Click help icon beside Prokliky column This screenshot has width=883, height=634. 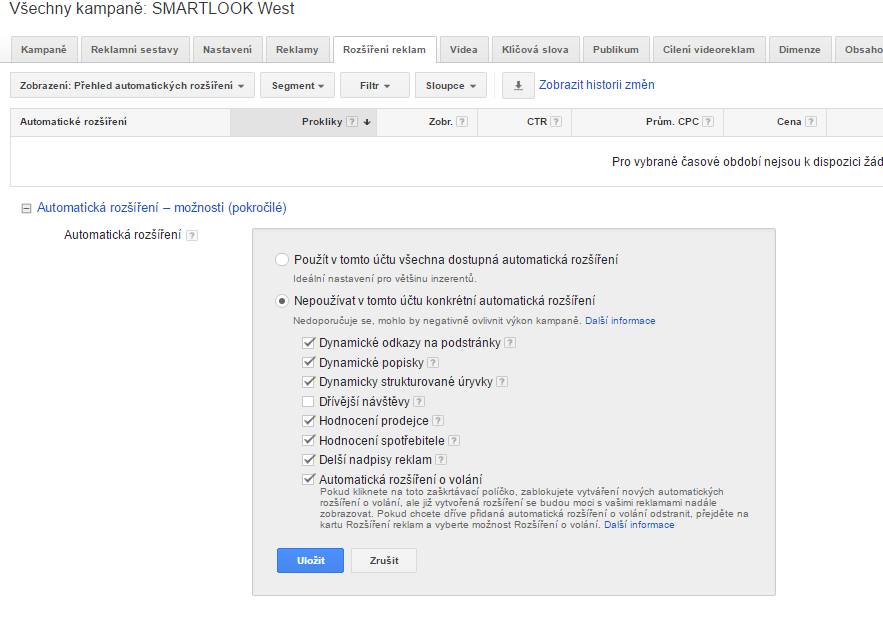point(352,122)
